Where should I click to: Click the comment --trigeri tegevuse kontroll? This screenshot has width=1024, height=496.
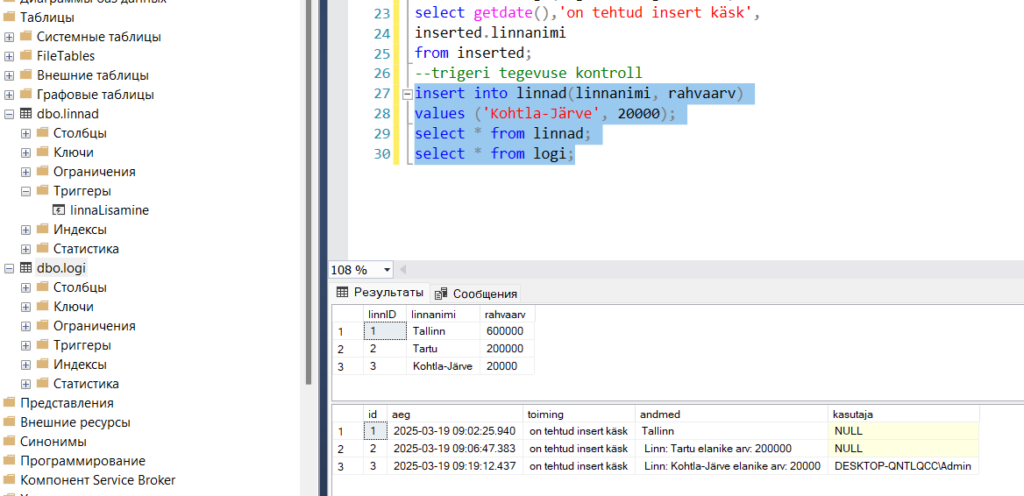(x=528, y=72)
